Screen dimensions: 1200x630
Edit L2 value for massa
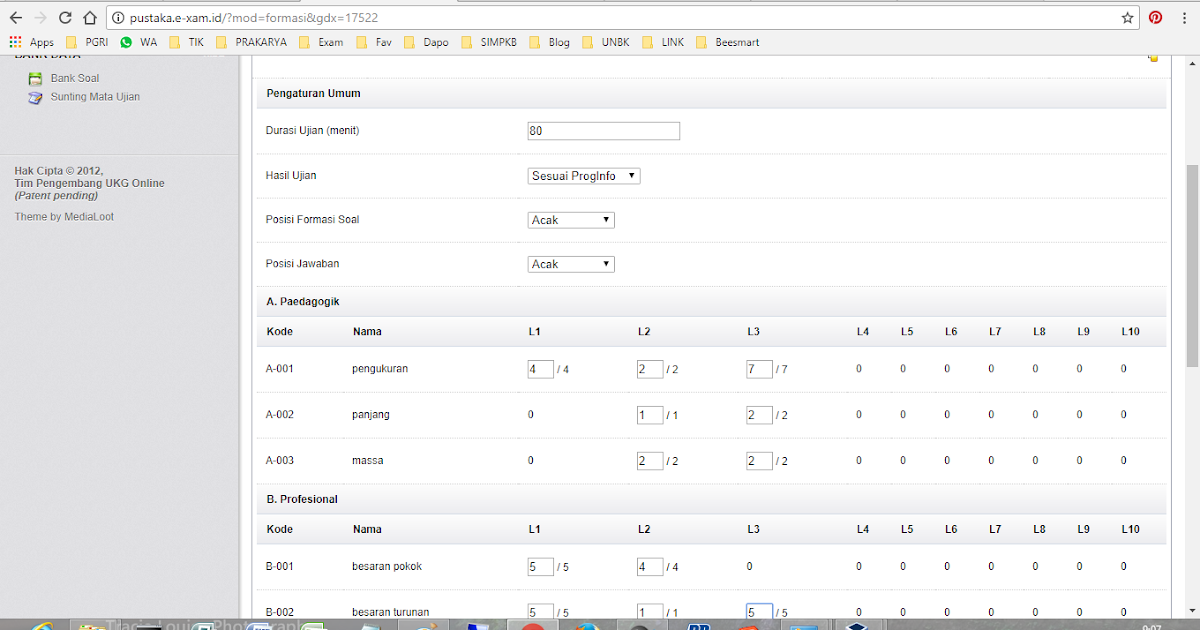click(650, 461)
